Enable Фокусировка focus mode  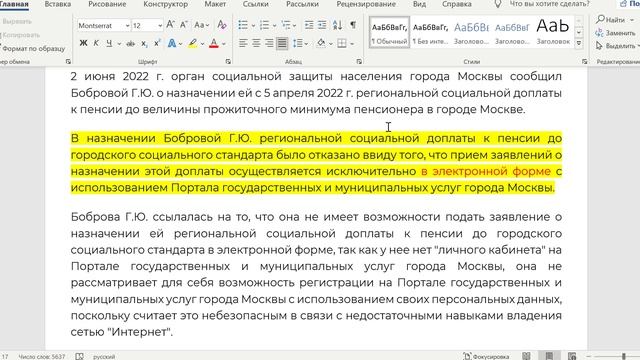coord(486,356)
